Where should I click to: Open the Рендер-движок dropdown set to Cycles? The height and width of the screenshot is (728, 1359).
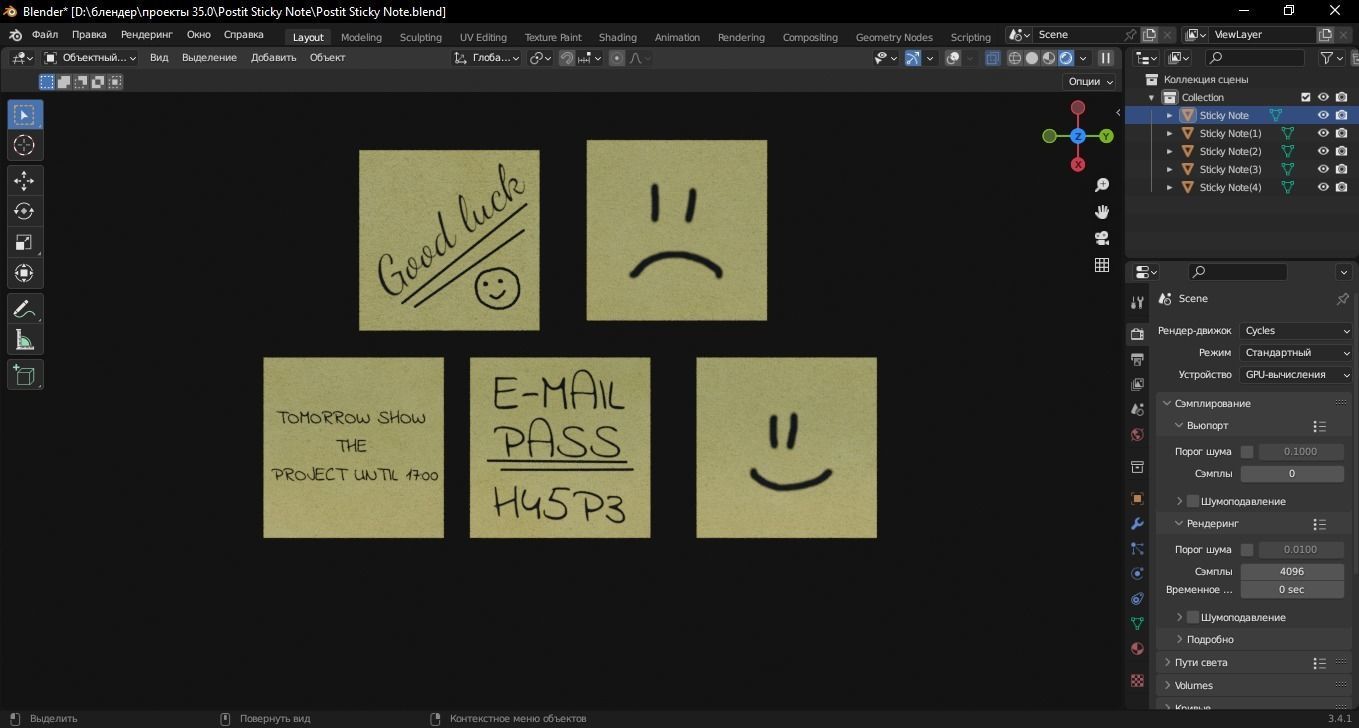coord(1295,330)
